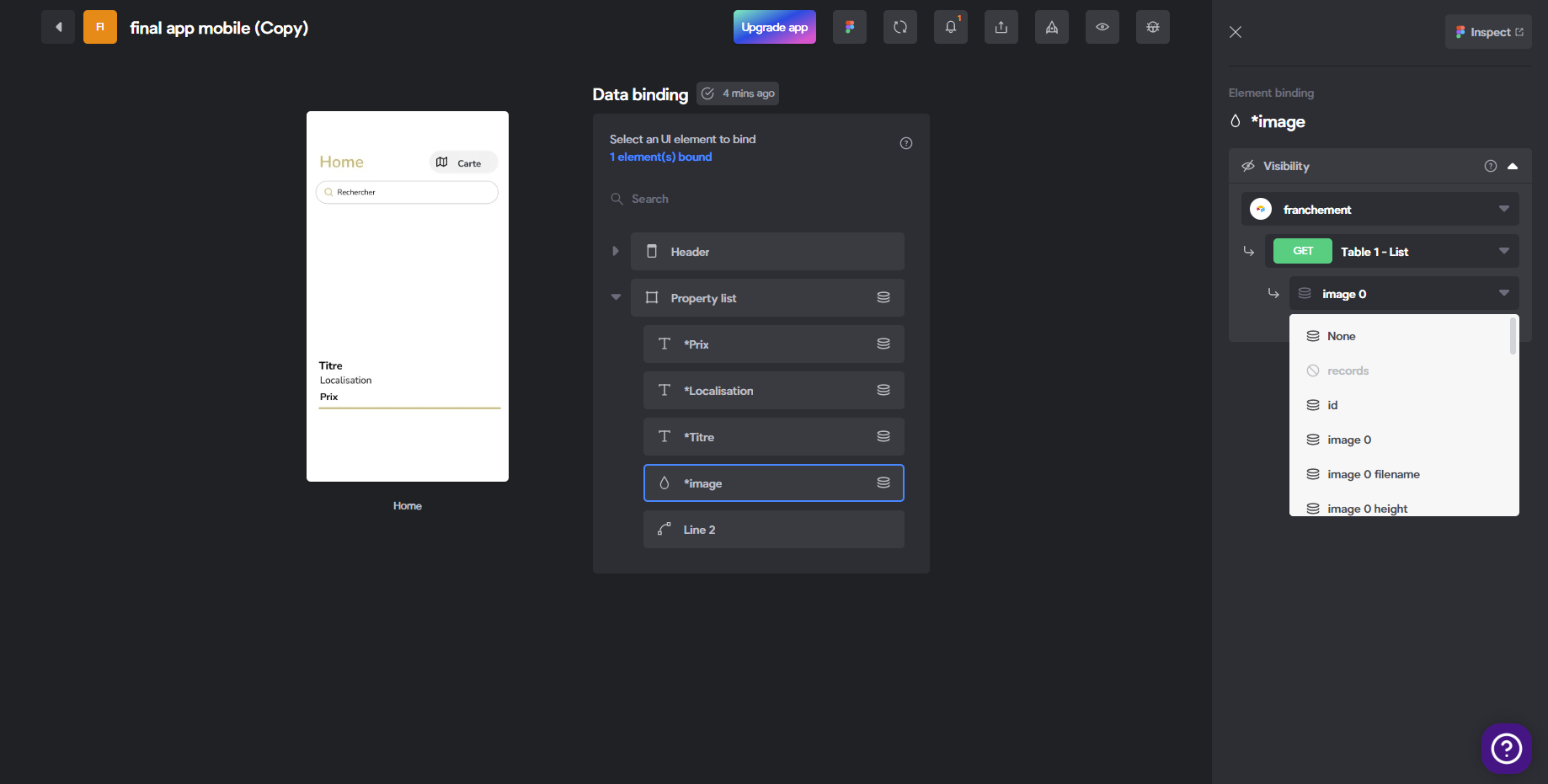This screenshot has height=784, width=1548.
Task: Open the franchement data source dropdown
Action: pos(1380,209)
